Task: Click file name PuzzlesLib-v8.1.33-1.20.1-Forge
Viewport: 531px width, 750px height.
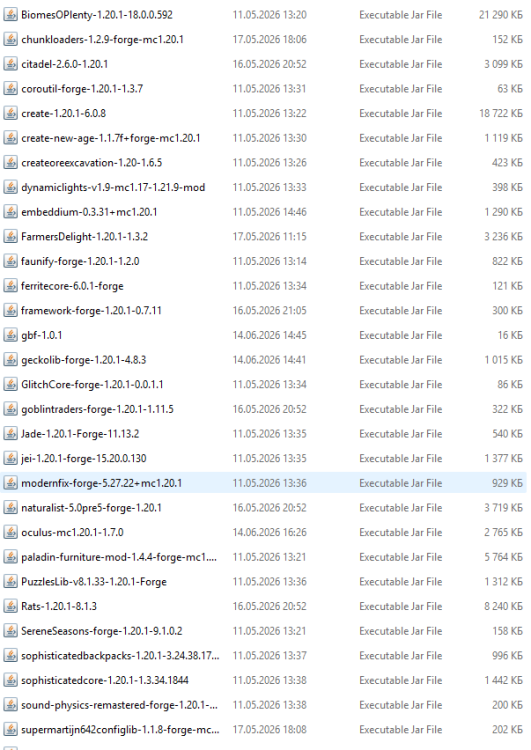Action: point(94,581)
